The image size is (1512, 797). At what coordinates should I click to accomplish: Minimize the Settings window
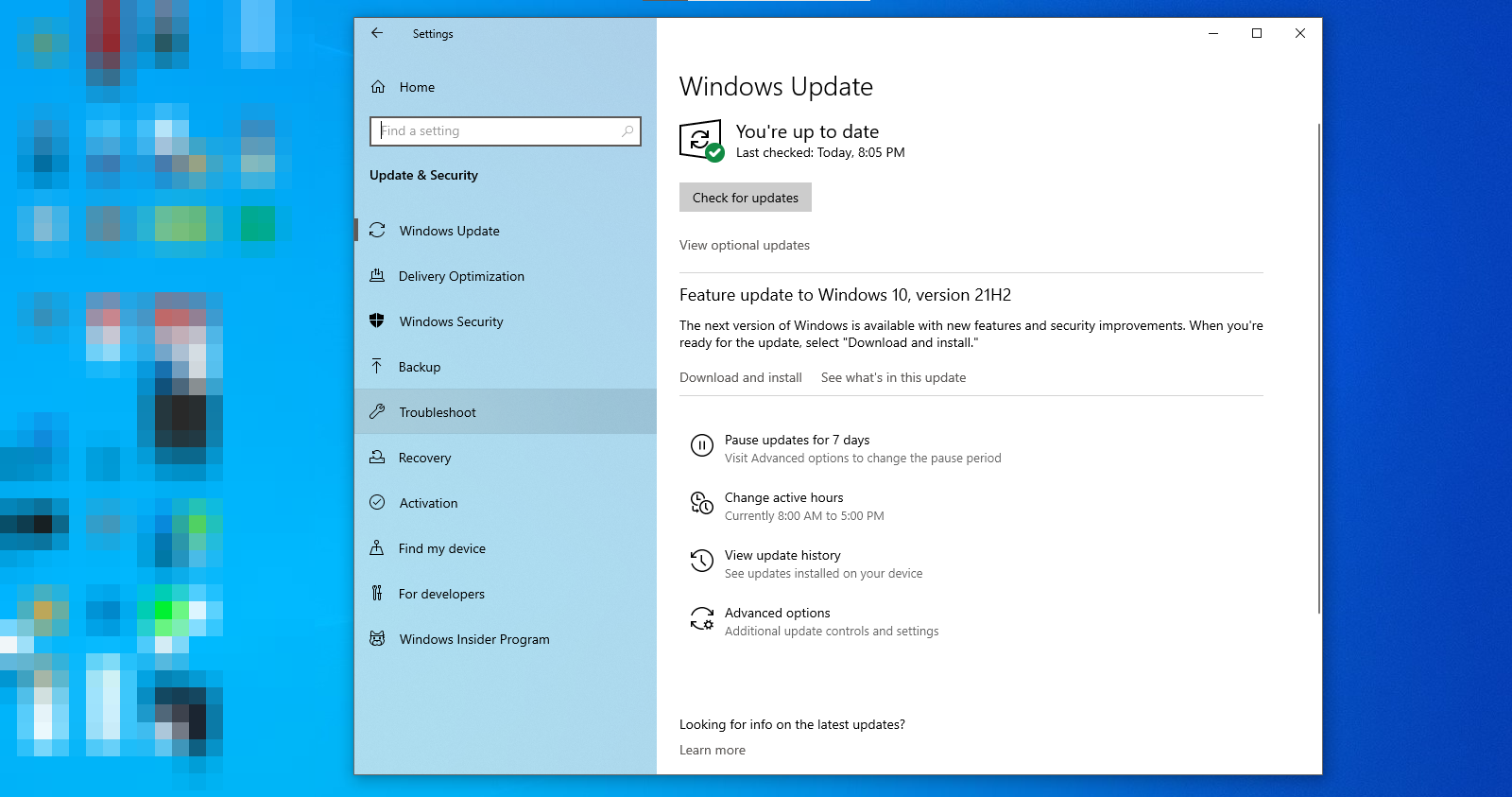coord(1213,33)
